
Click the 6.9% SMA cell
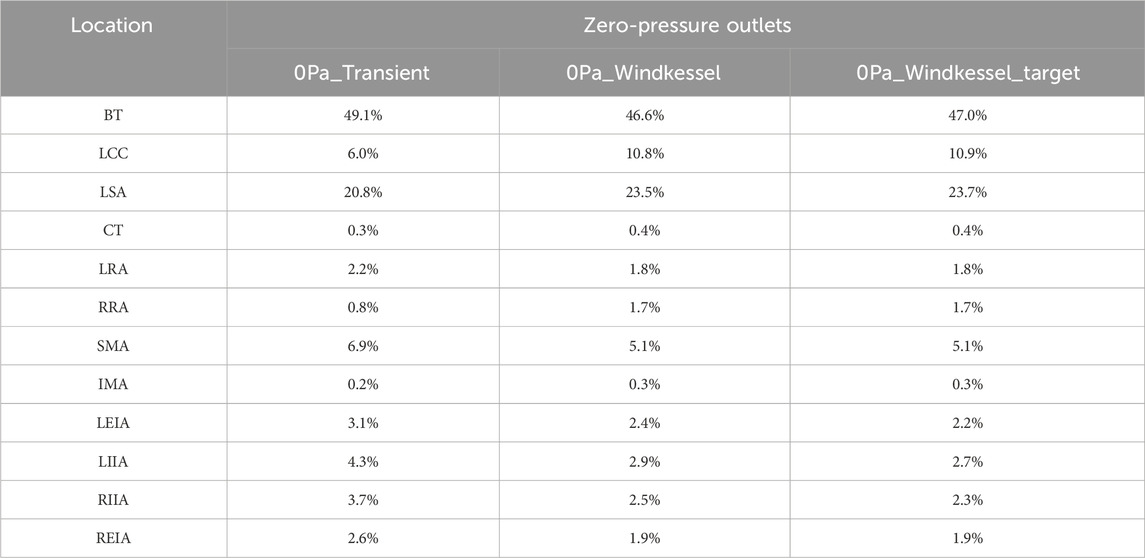tap(362, 346)
